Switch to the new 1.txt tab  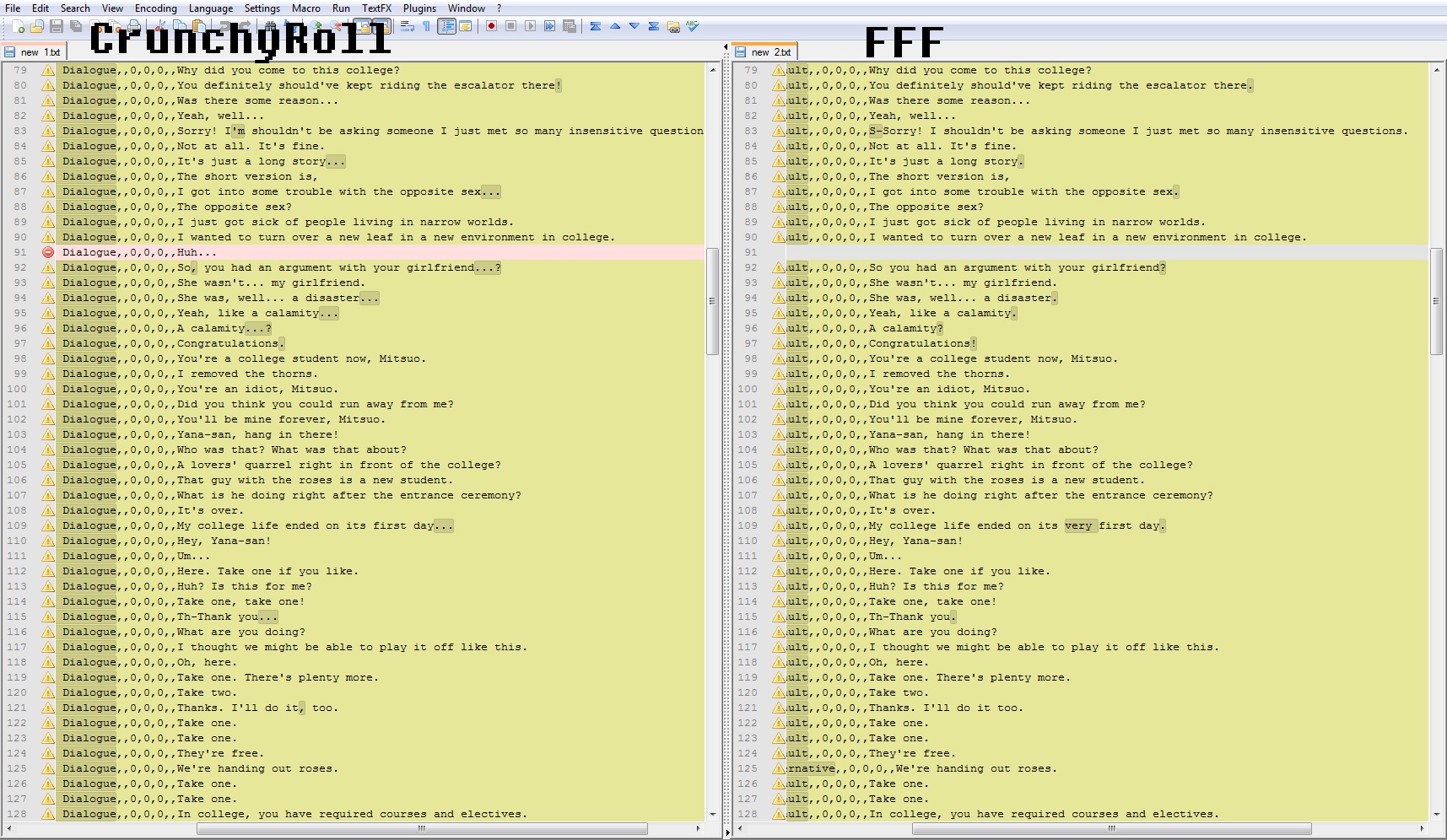click(x=34, y=51)
